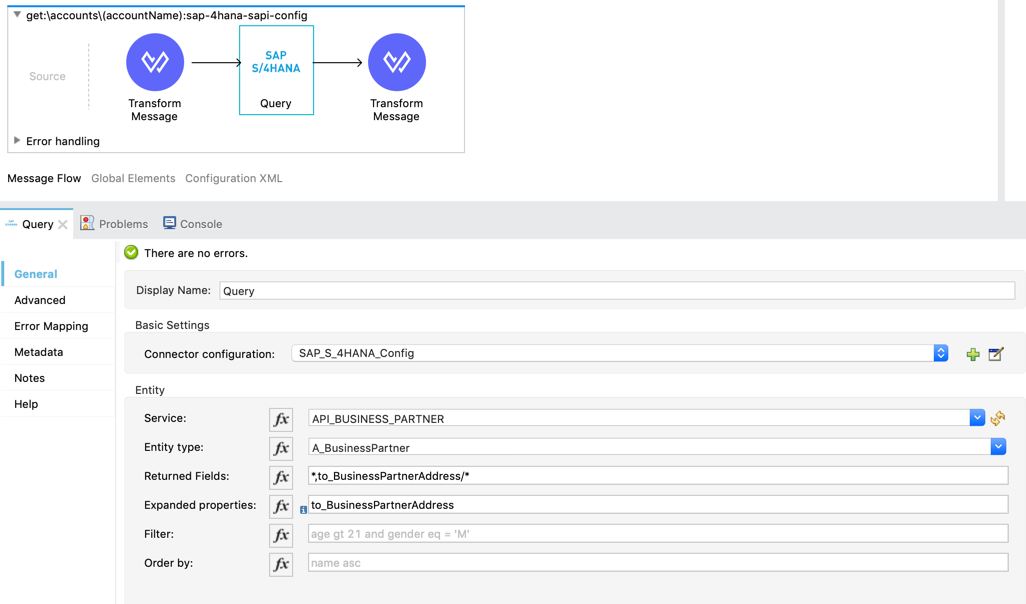Collapse the get accounts flow triangle
1026x604 pixels.
pos(17,14)
